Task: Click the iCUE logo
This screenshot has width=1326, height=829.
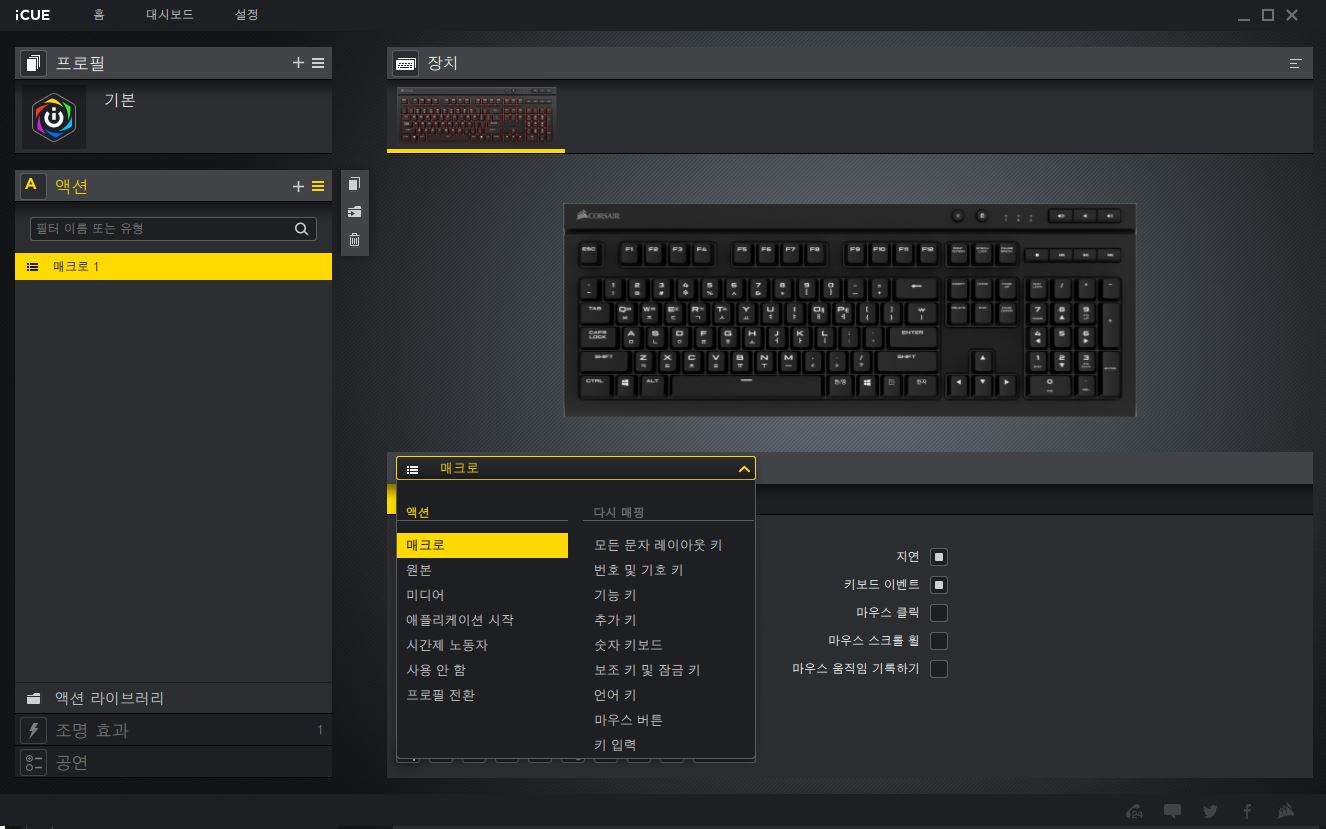Action: pos(32,15)
